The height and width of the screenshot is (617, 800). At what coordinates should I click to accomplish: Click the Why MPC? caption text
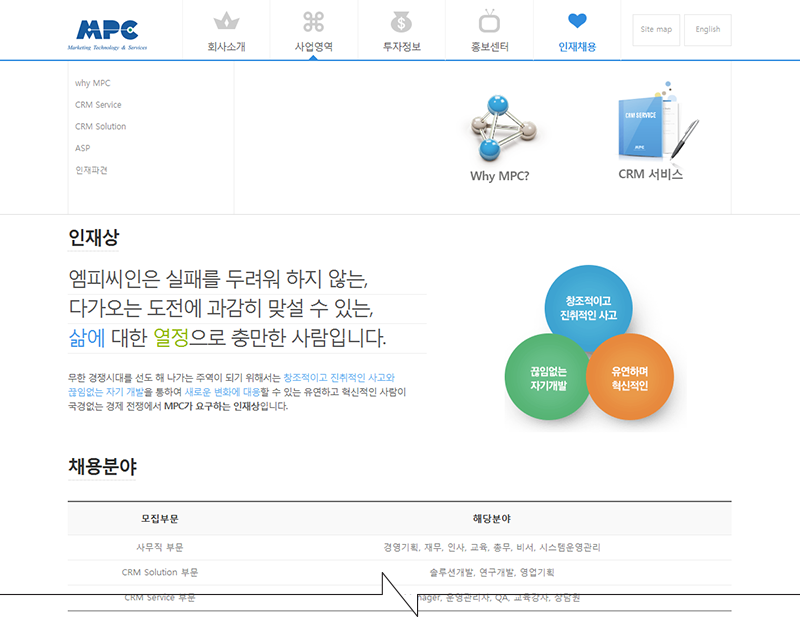click(x=499, y=176)
